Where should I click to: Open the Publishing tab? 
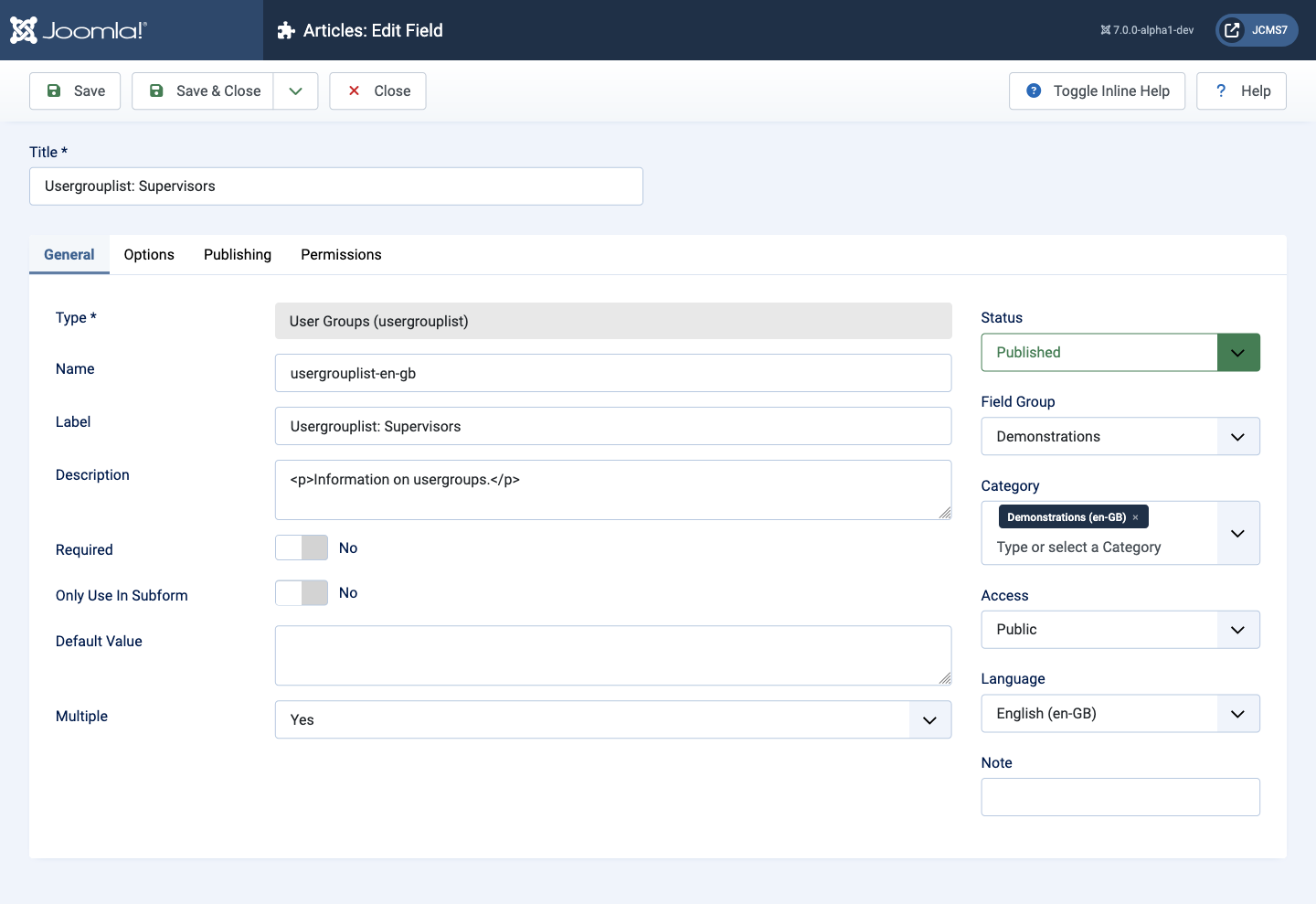pos(238,254)
